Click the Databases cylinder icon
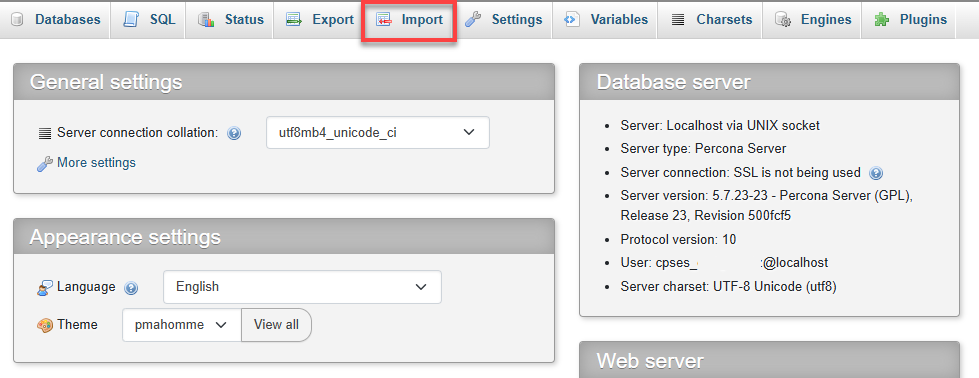Viewport: 979px width, 378px height. pos(17,20)
